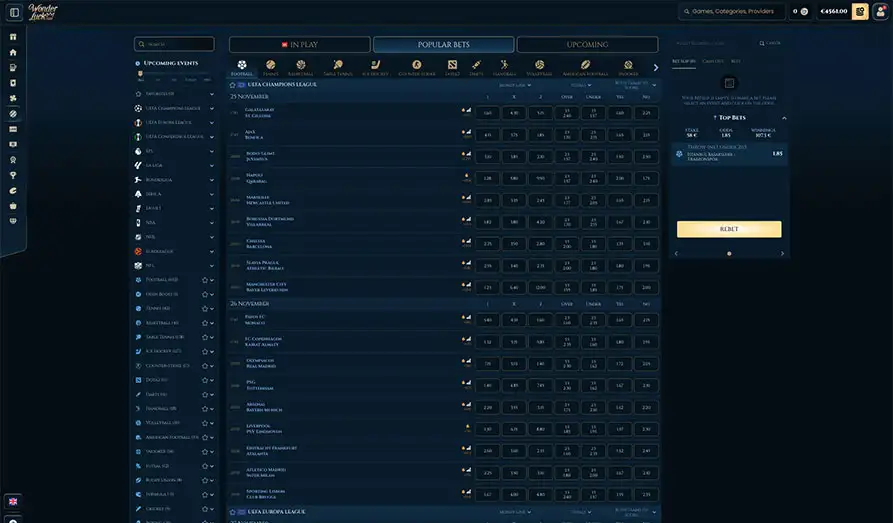Focus the sports search field

(174, 44)
